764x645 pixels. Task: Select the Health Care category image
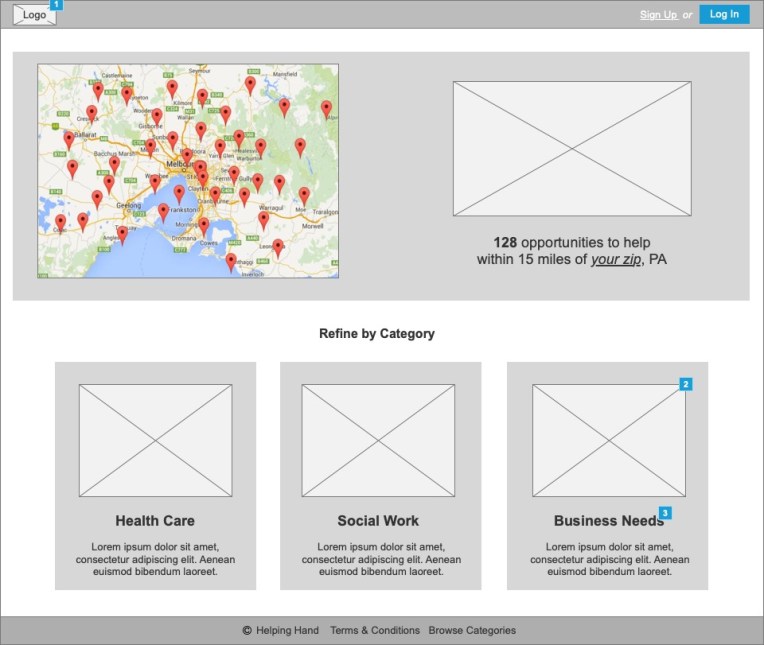[x=155, y=440]
